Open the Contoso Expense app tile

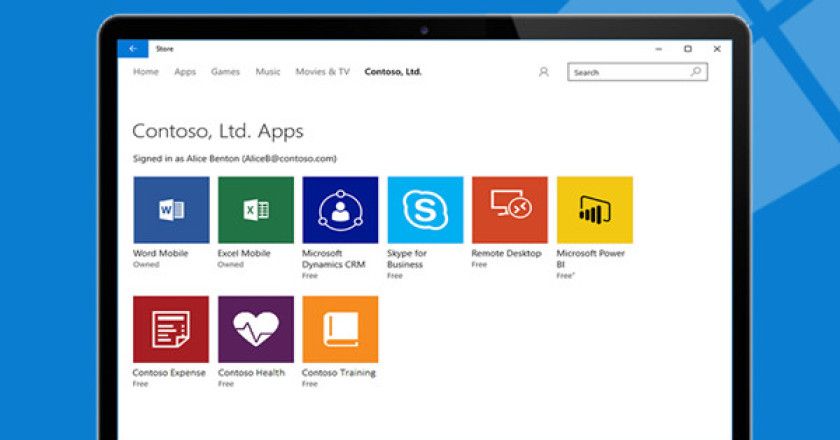tap(171, 329)
